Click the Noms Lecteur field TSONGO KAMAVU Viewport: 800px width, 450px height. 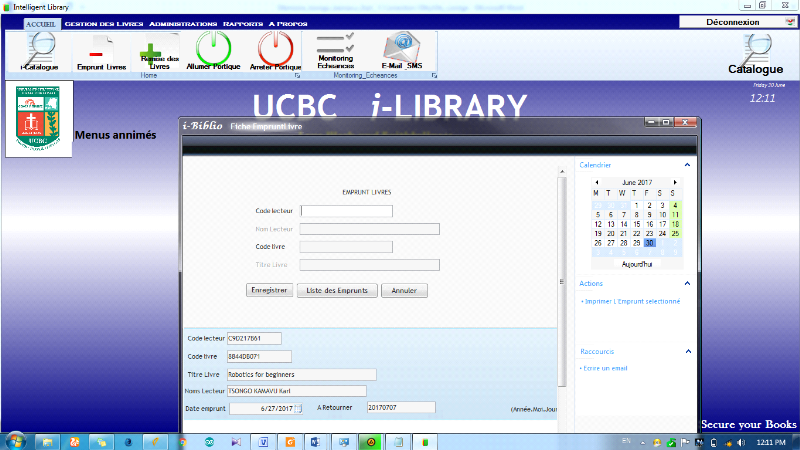(296, 391)
